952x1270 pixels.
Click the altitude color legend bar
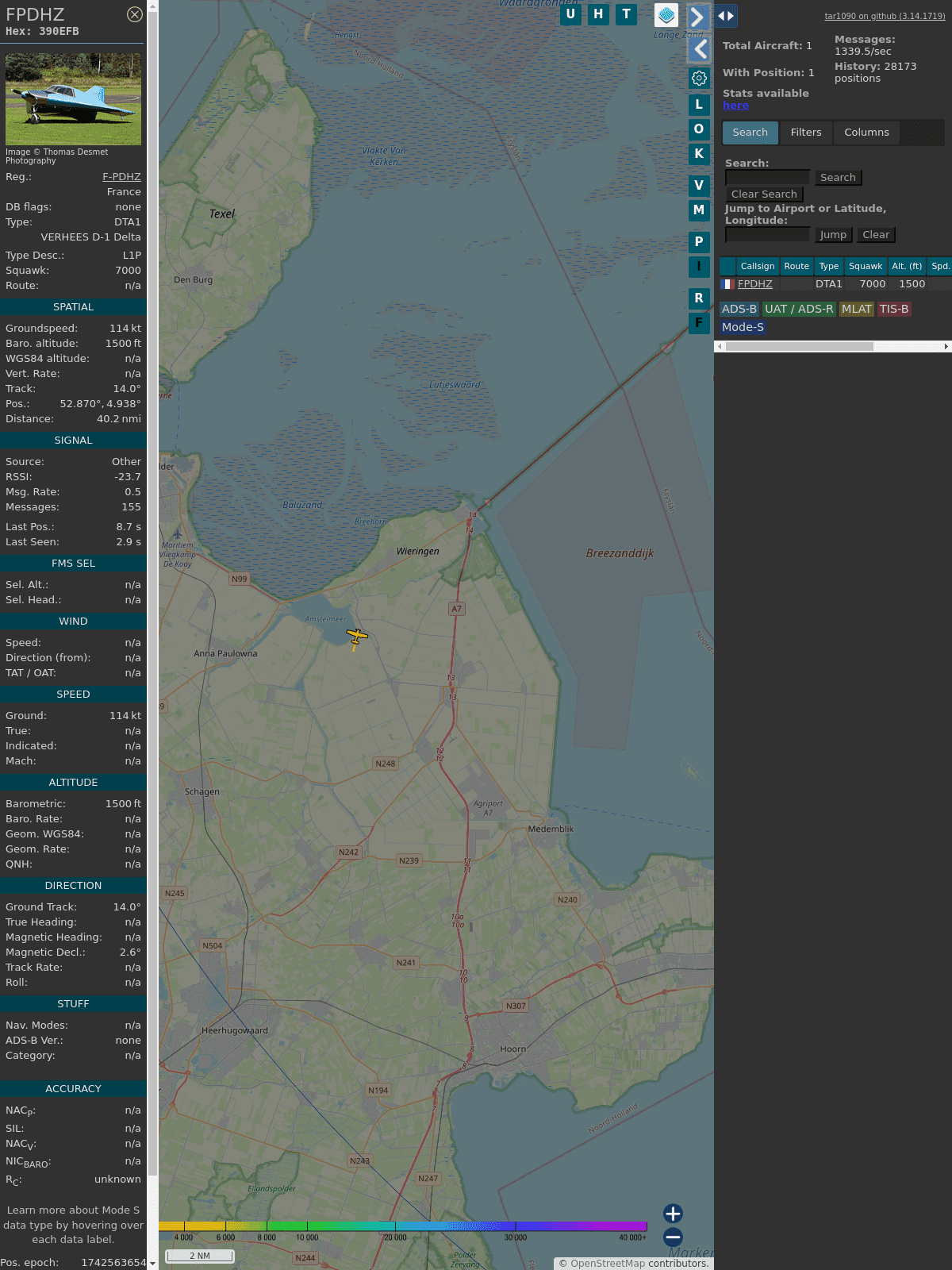coord(403,1226)
